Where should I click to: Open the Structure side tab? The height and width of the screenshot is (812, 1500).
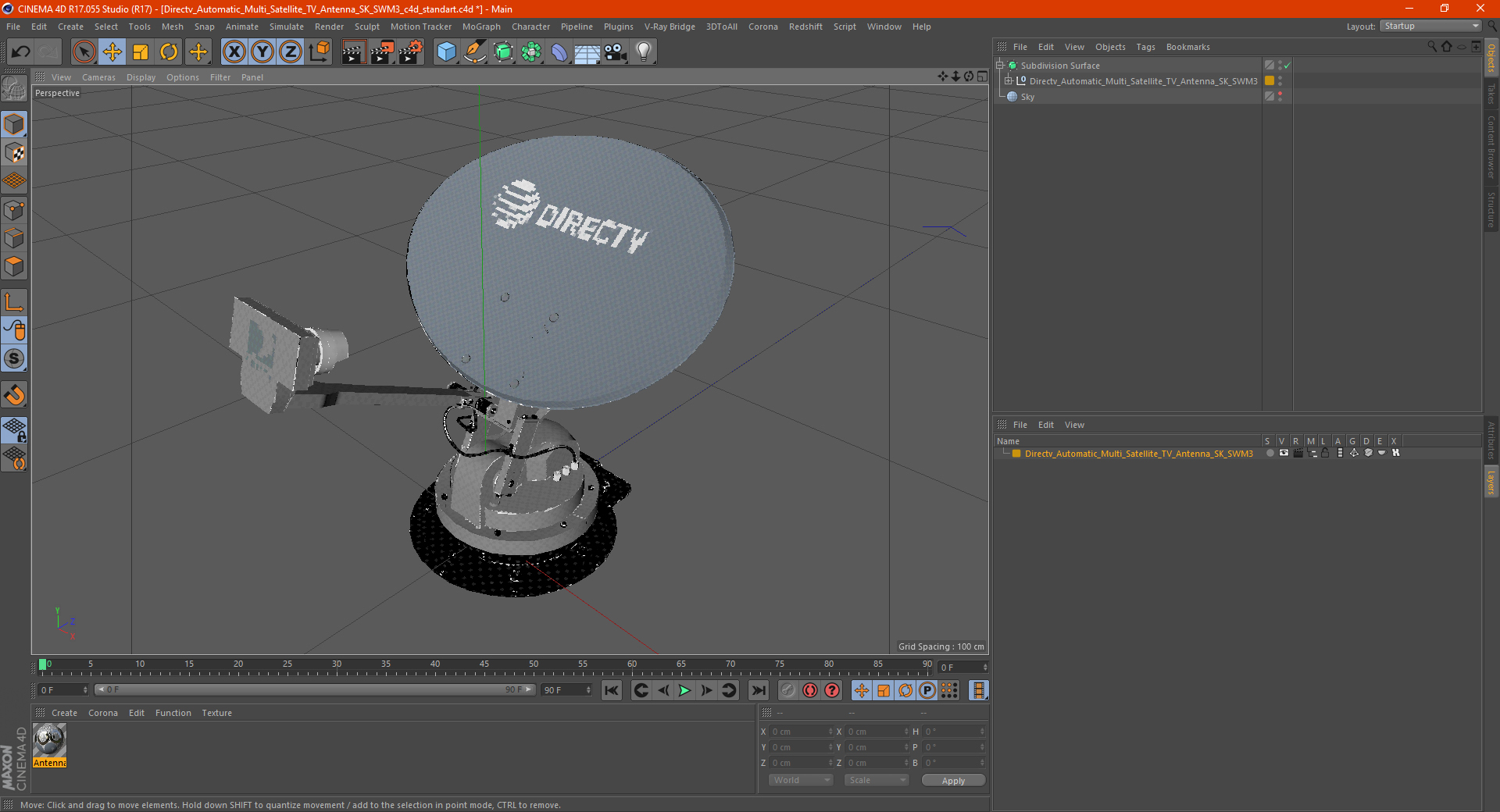click(x=1491, y=209)
